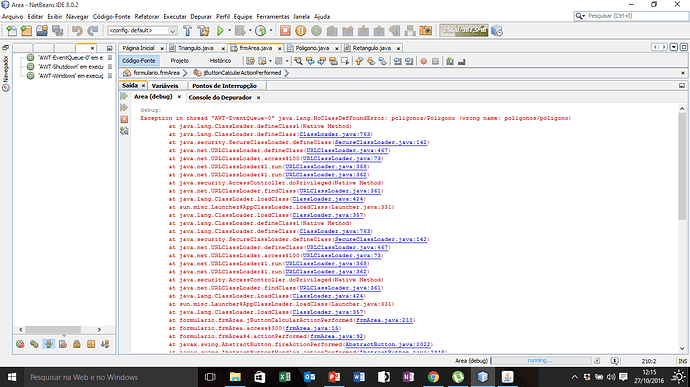Image resolution: width=690 pixels, height=387 pixels.
Task: Switch to the Poligono.java tab
Action: (312, 48)
